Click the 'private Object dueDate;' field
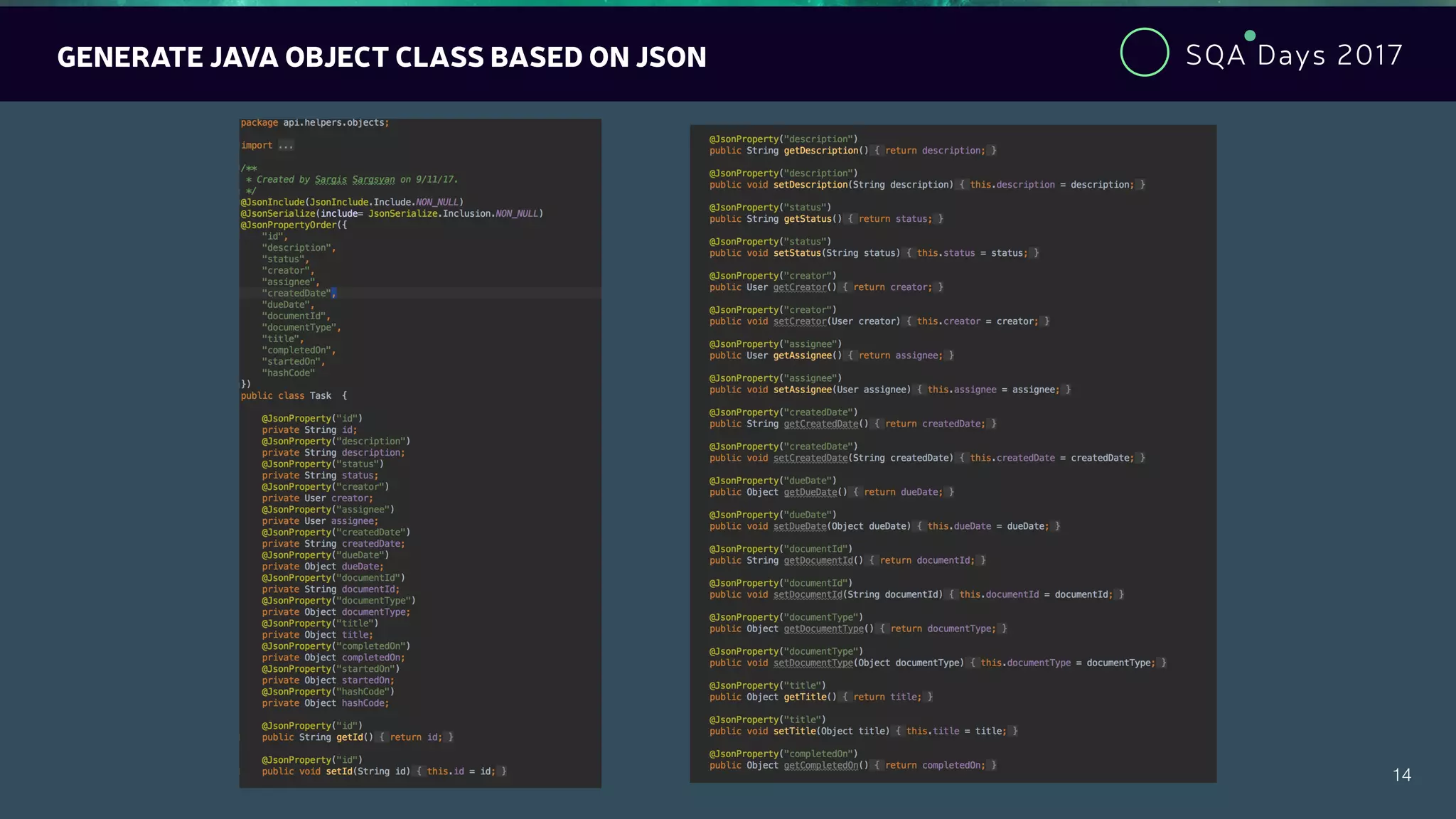Image resolution: width=1456 pixels, height=819 pixels. (323, 567)
